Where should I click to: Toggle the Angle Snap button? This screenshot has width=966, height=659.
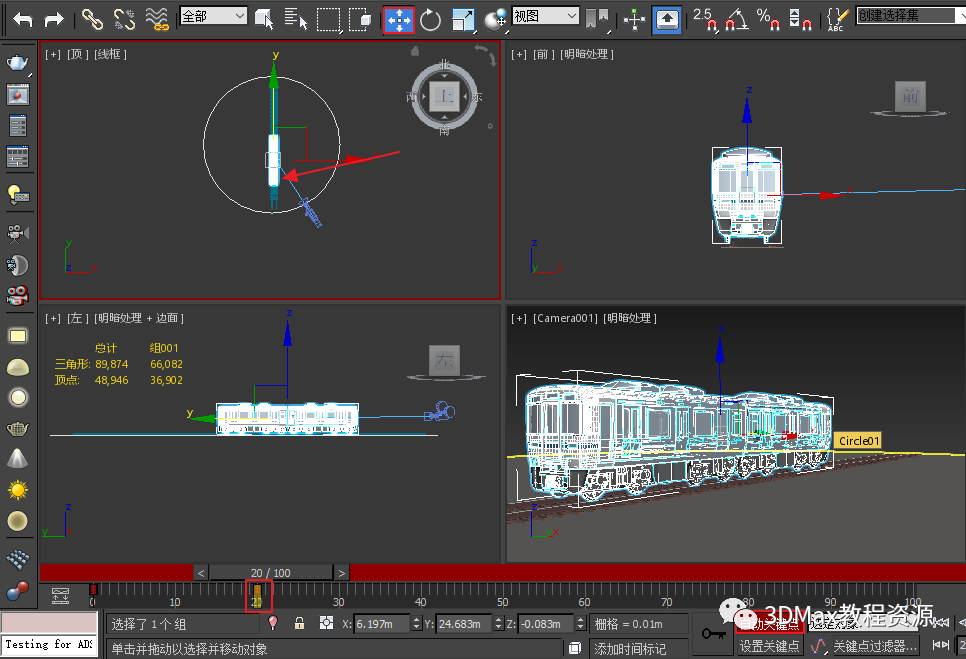736,18
